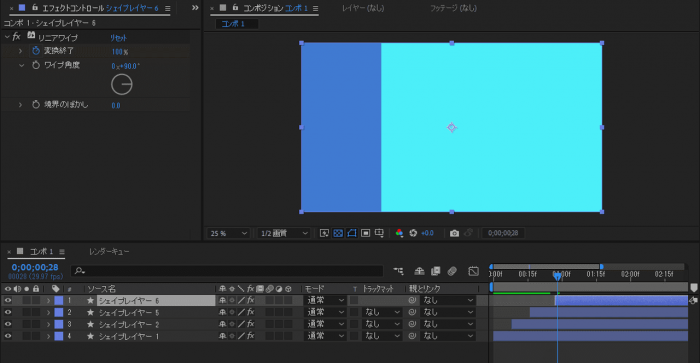Open the 1/2画質 resolution dropdown

tap(284, 233)
